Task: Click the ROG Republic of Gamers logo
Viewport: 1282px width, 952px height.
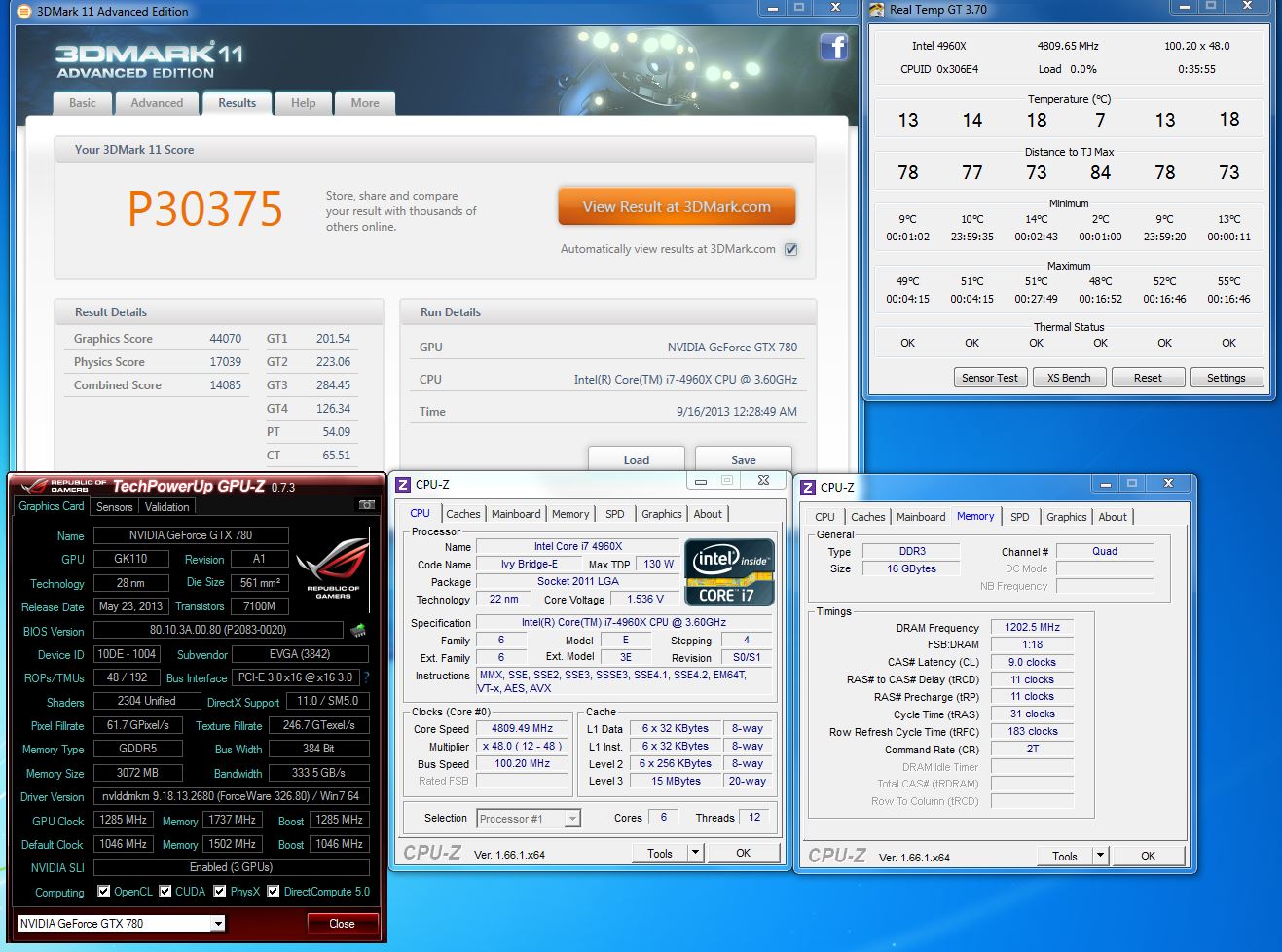Action: point(334,568)
